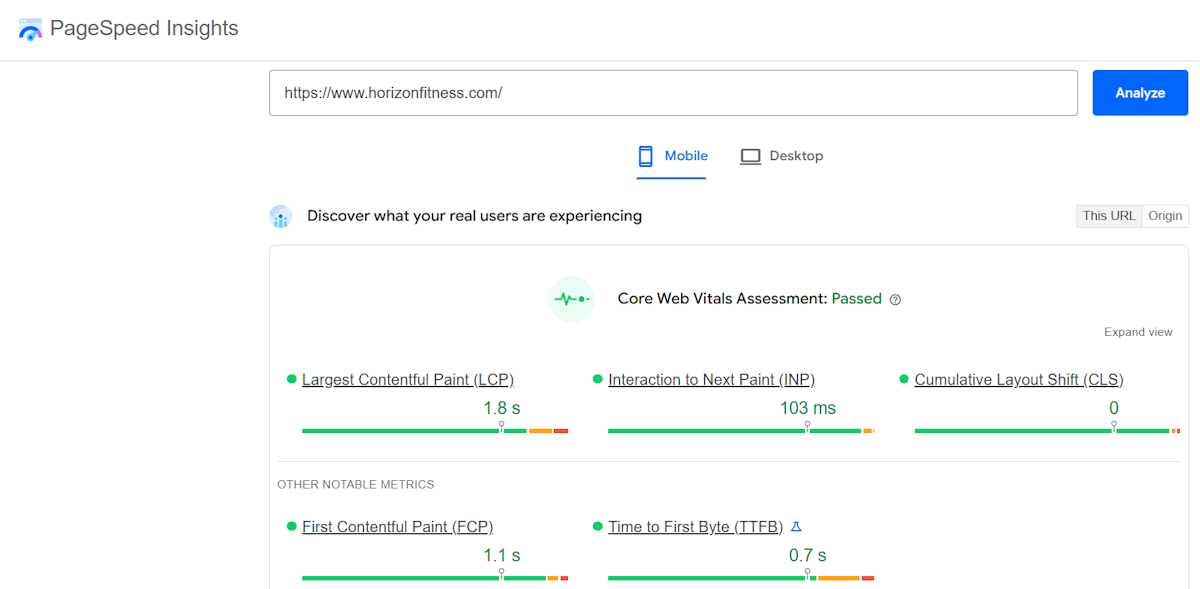Select the This URL toggle
The height and width of the screenshot is (589, 1200).
(x=1109, y=216)
